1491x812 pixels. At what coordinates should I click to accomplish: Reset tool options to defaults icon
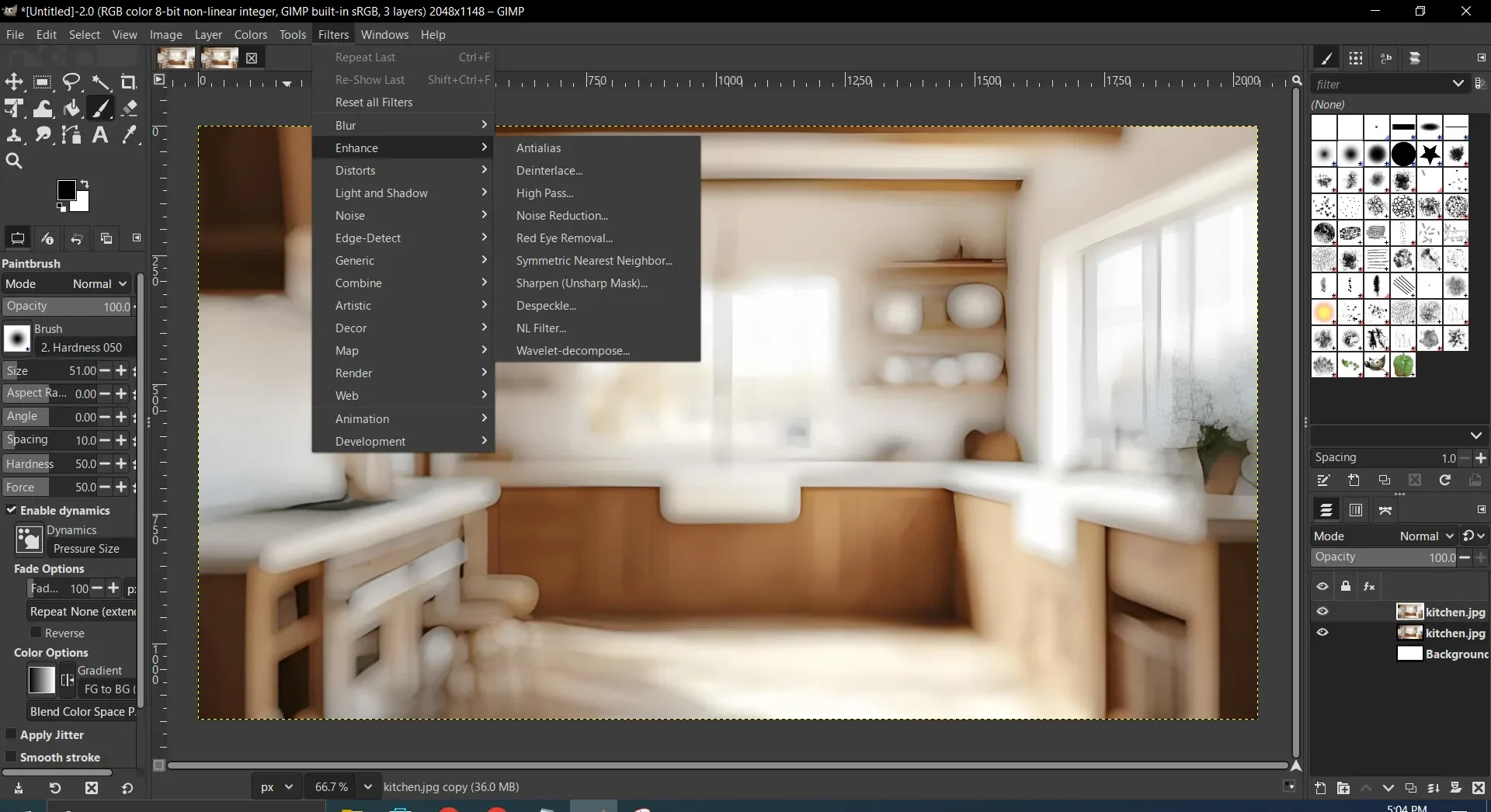pos(127,788)
